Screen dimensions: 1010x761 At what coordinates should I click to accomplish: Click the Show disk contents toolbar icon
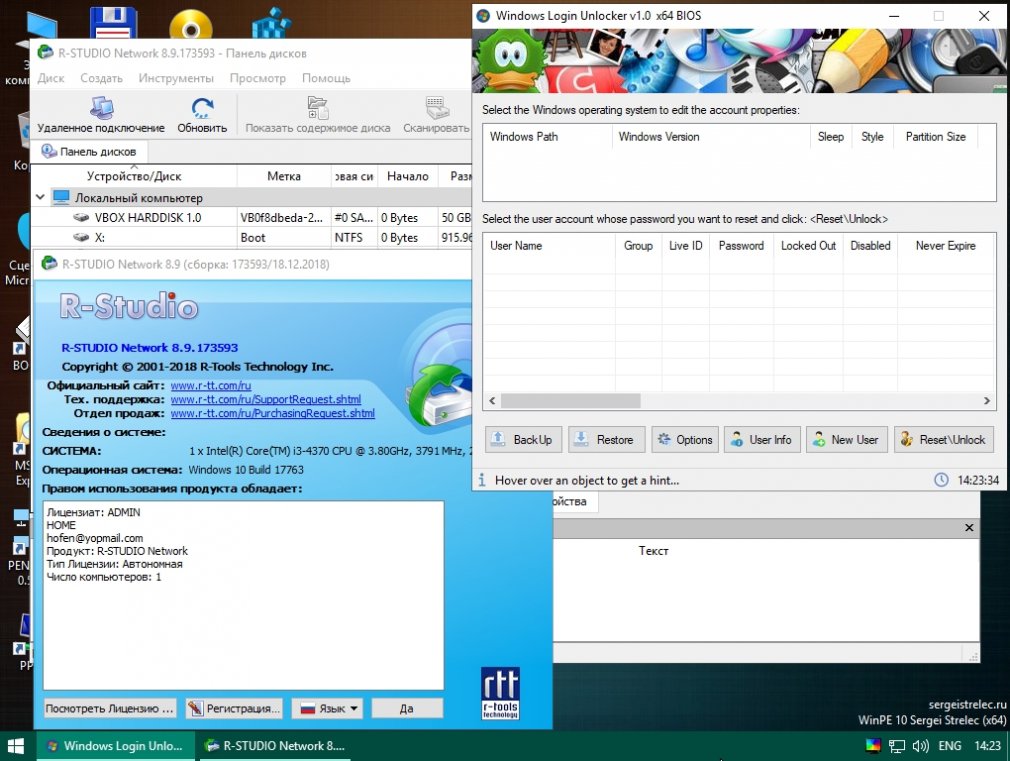318,108
